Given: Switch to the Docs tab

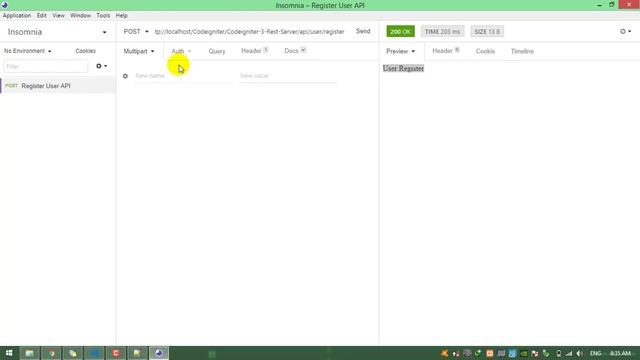Looking at the screenshot, I should 295,51.
